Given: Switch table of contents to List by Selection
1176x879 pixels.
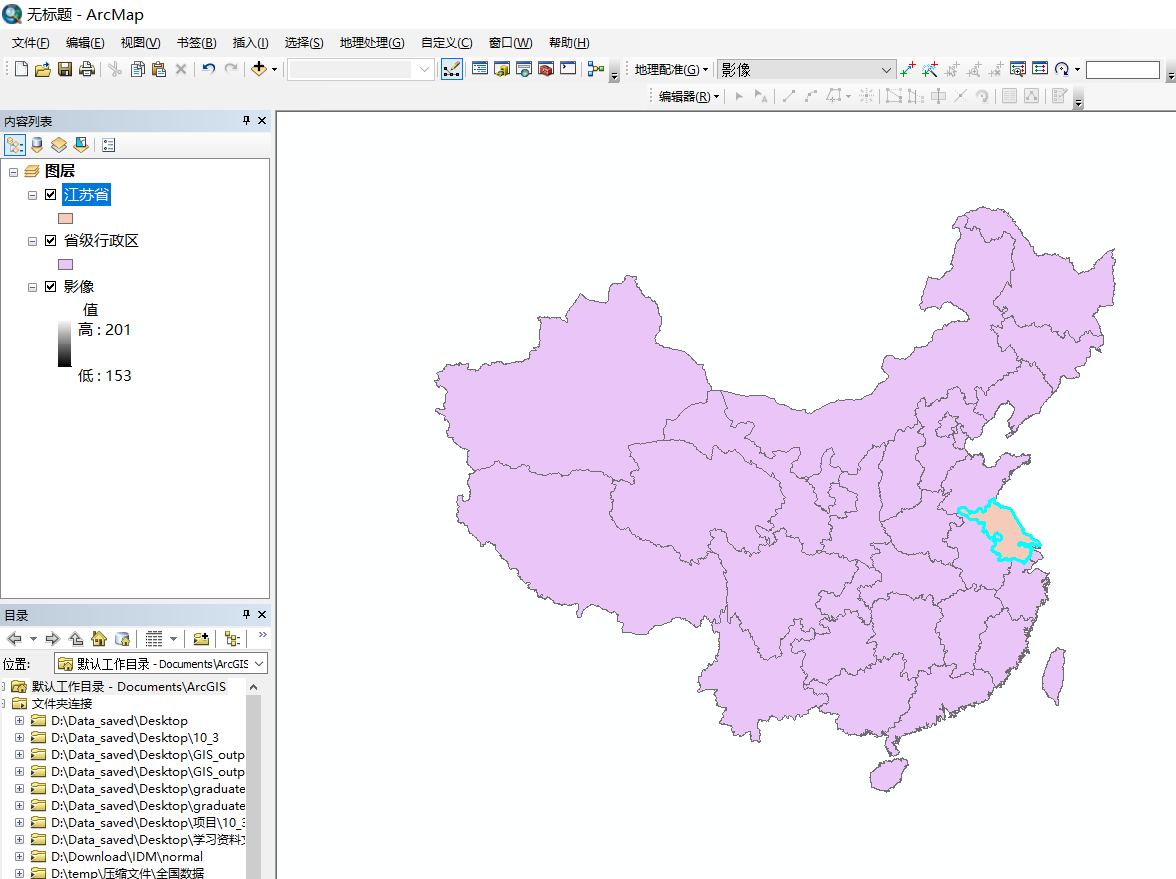Looking at the screenshot, I should pos(80,145).
